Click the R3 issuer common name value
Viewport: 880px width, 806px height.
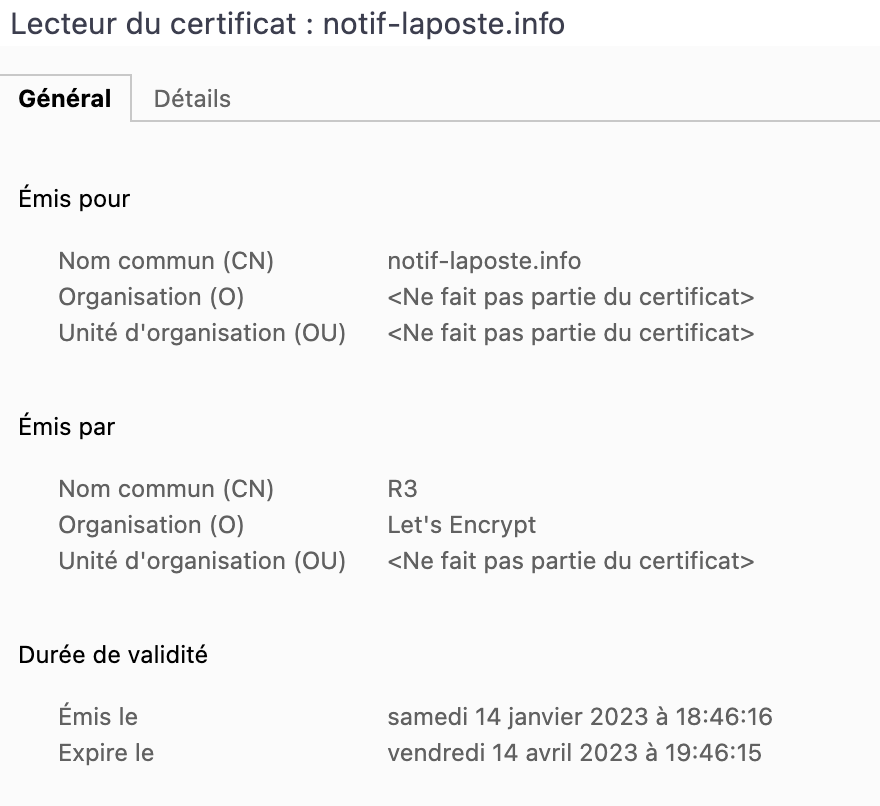[x=402, y=489]
